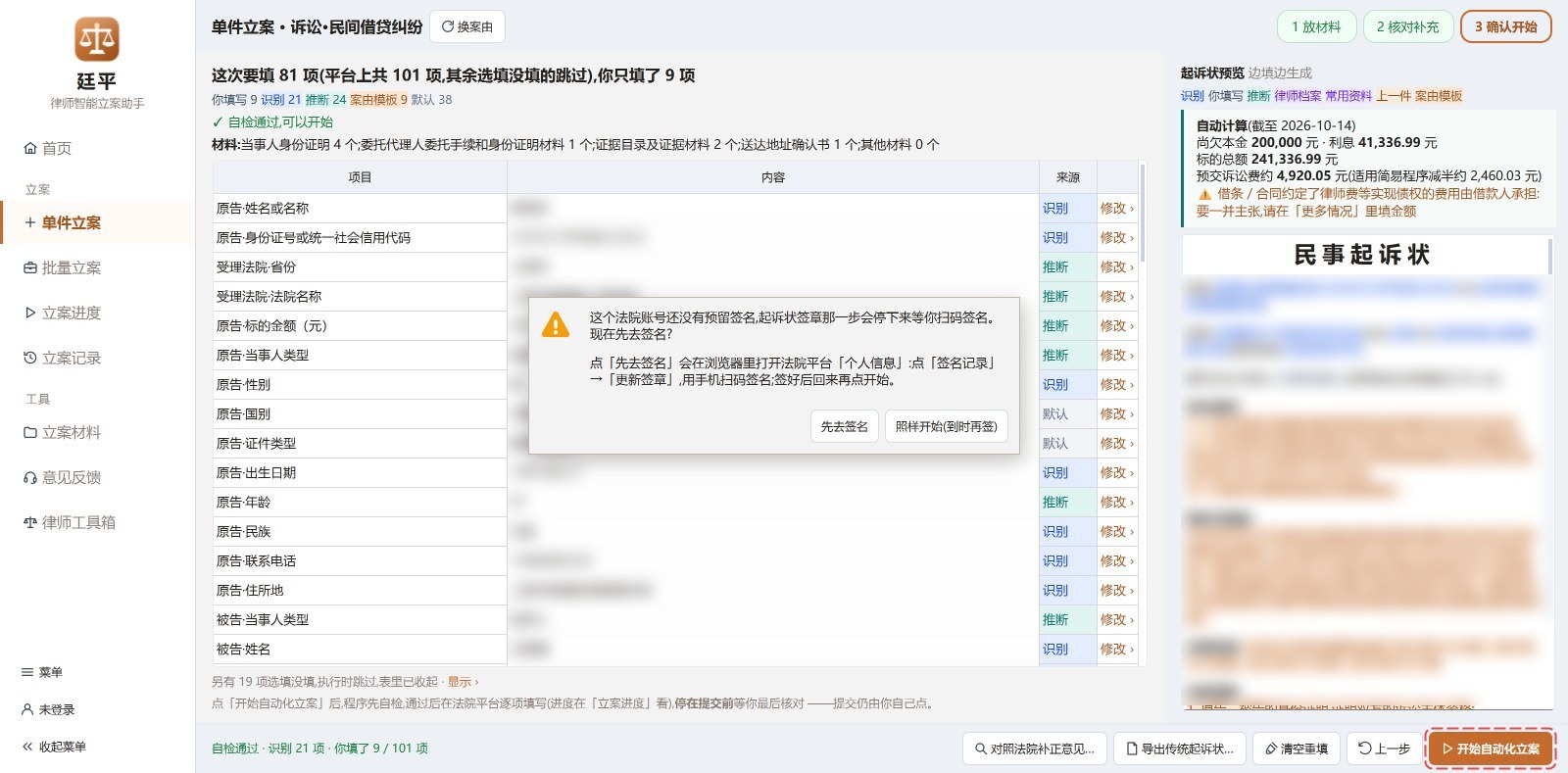Viewport: 1568px width, 773px height.
Task: Click the 廷平 scales logo icon
Action: 97,39
